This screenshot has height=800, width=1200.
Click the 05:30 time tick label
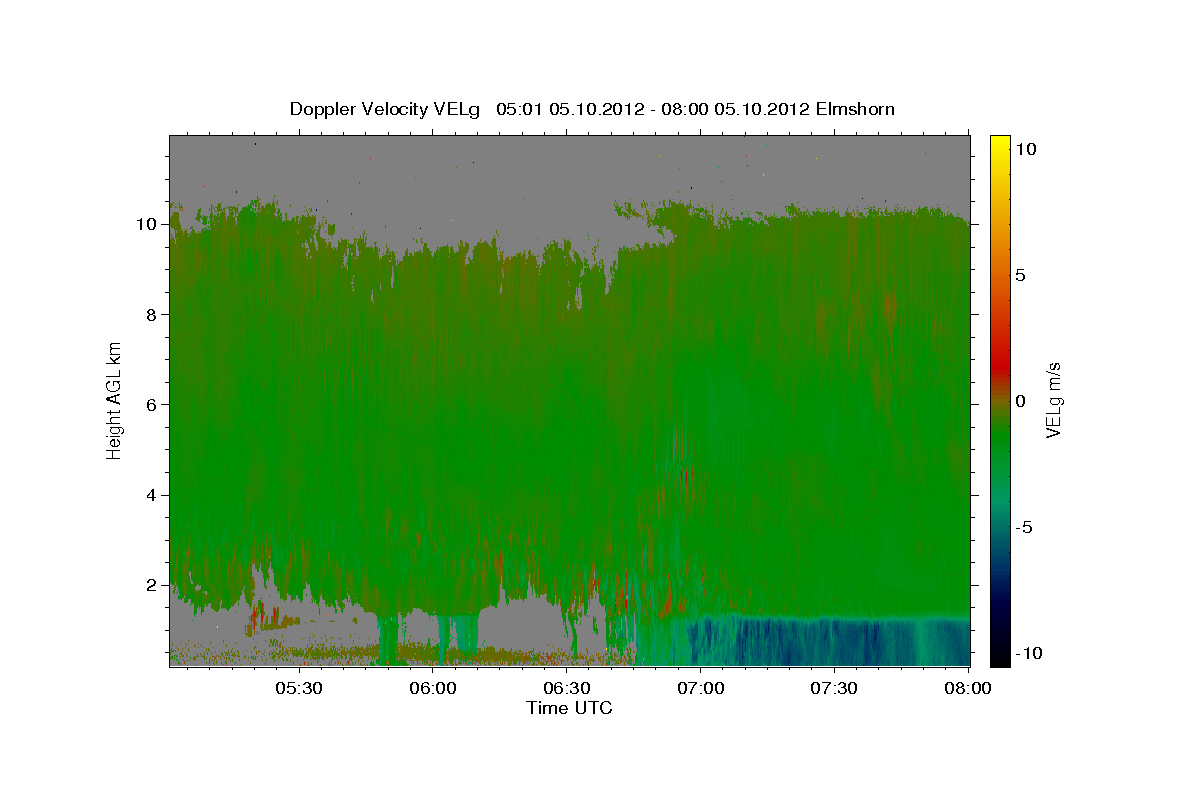point(300,688)
